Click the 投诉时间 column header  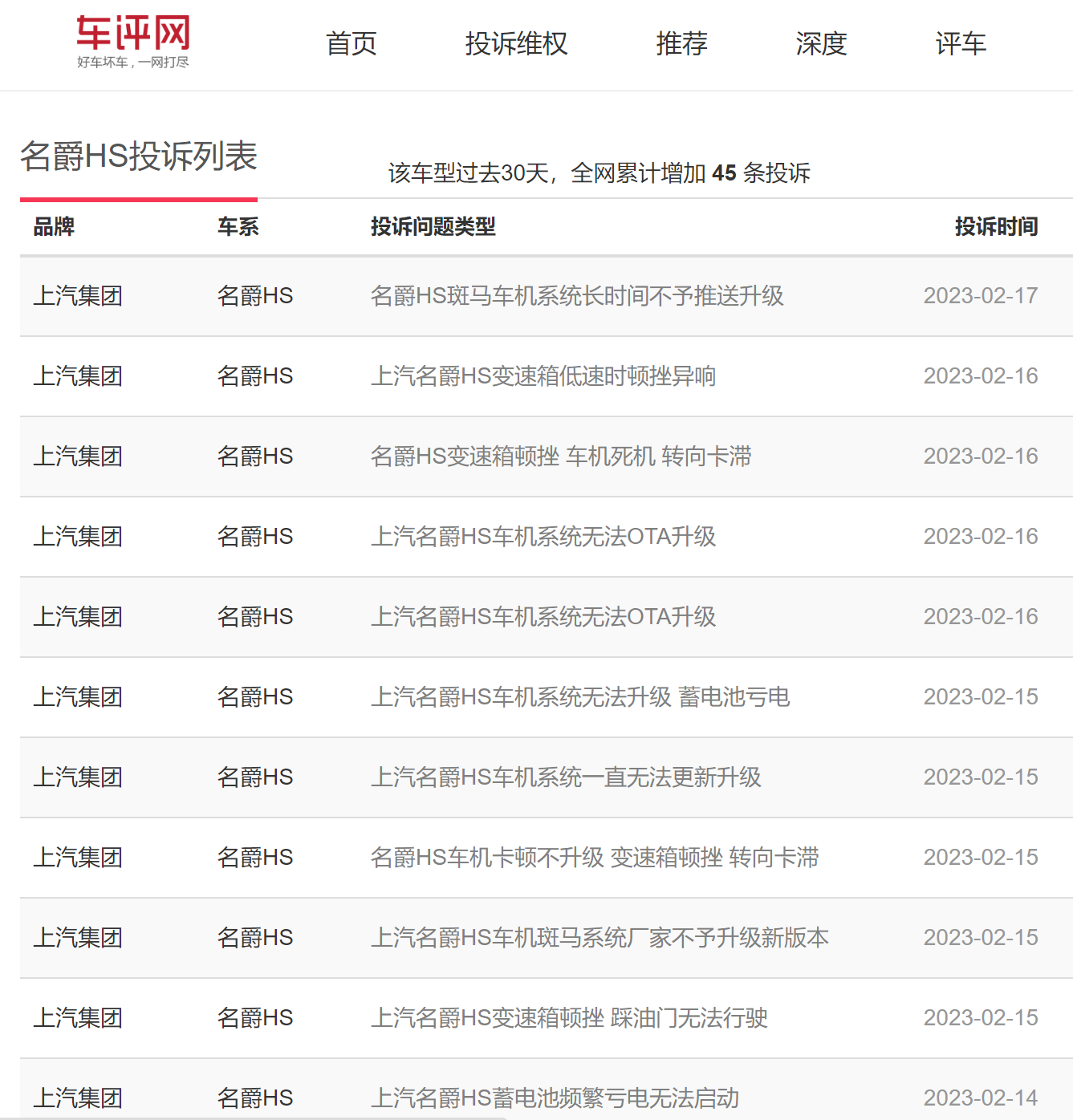click(x=996, y=227)
